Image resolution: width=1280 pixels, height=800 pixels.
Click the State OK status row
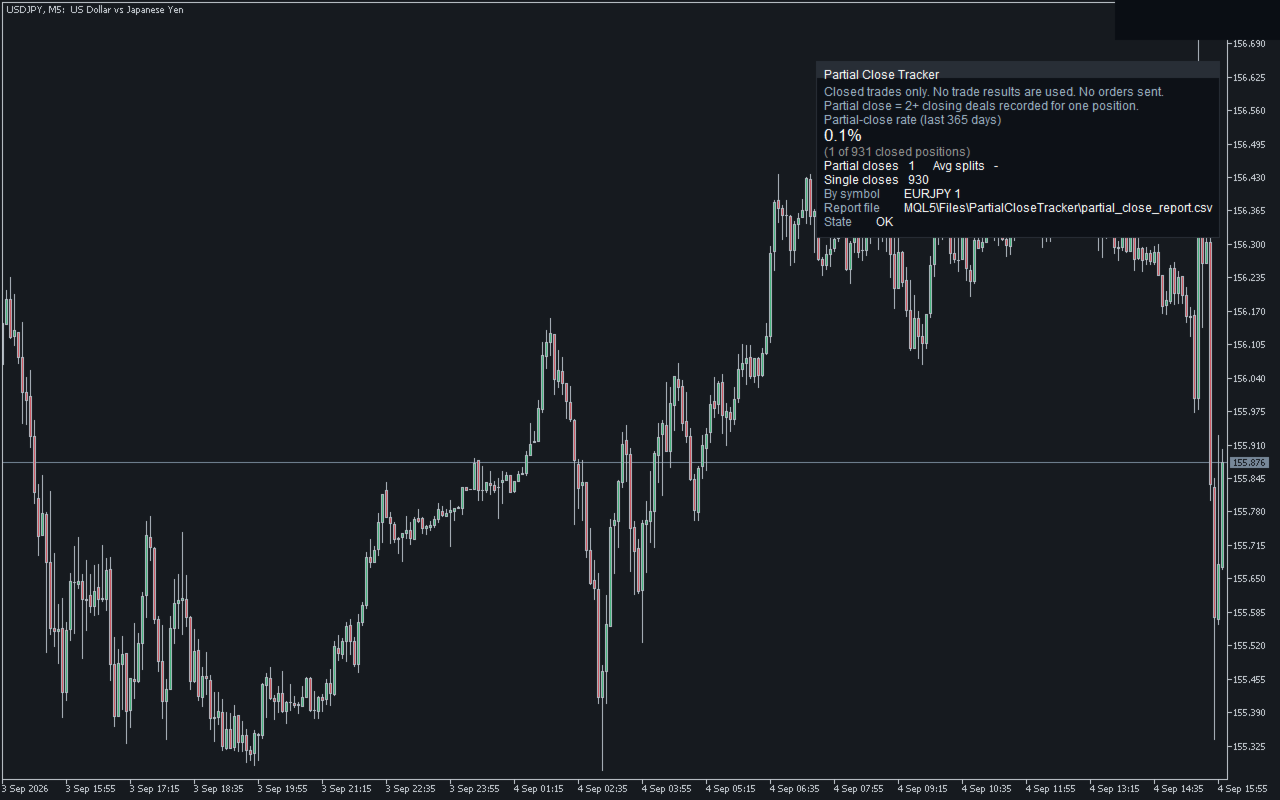tap(859, 222)
